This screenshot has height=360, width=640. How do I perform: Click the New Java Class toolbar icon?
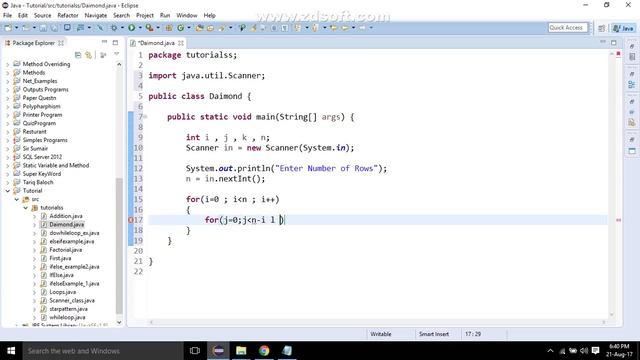pos(180,28)
